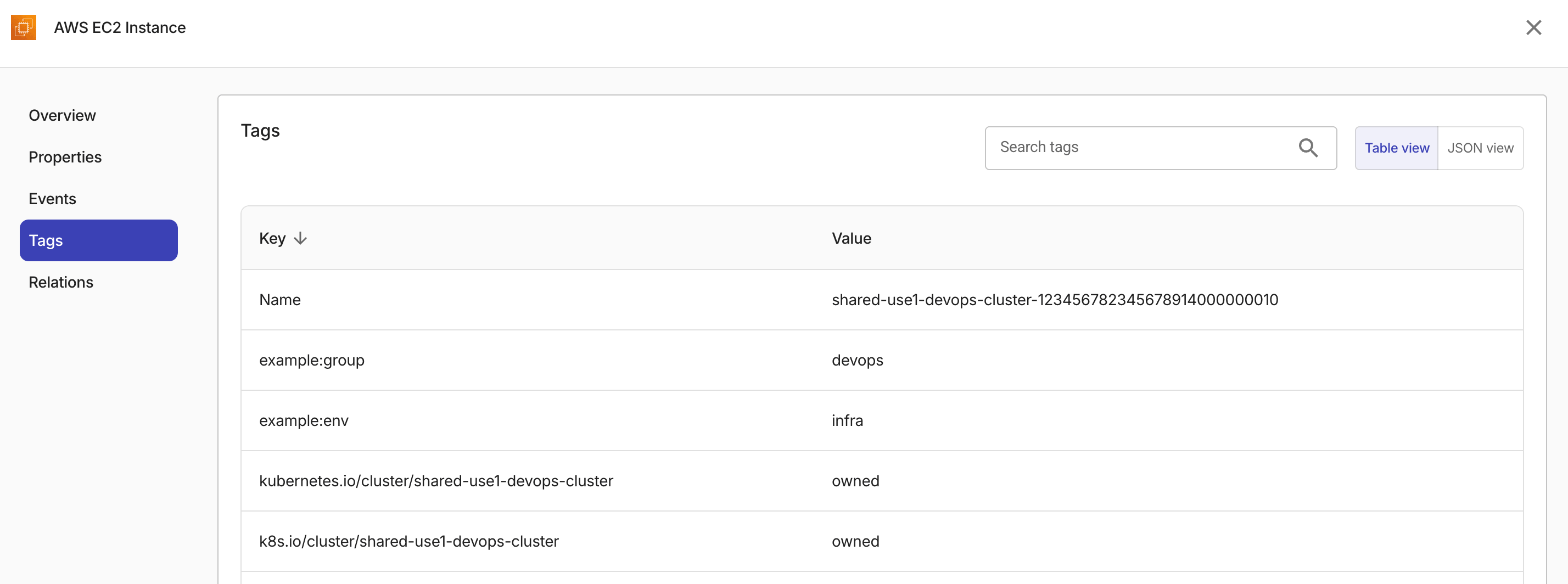Open the Relations section
This screenshot has height=584, width=1568.
click(x=60, y=282)
